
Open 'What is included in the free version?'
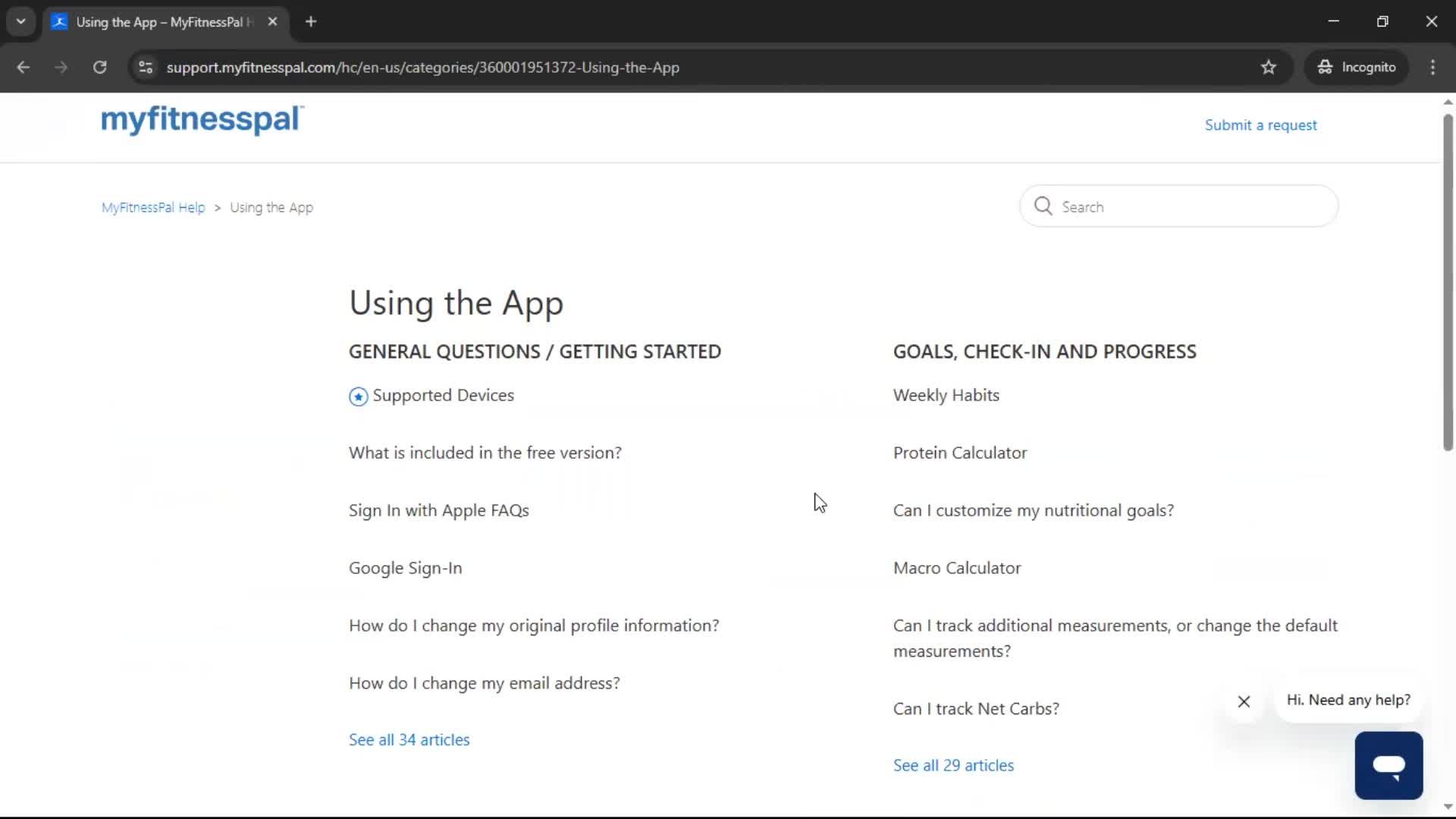coord(485,453)
